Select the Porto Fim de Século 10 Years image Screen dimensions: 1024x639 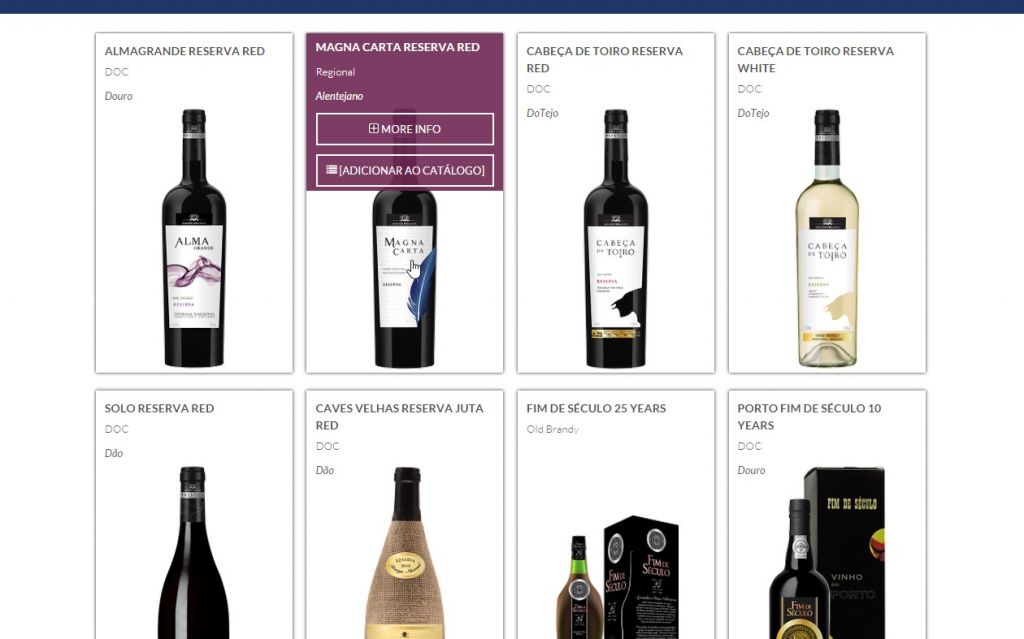[827, 553]
